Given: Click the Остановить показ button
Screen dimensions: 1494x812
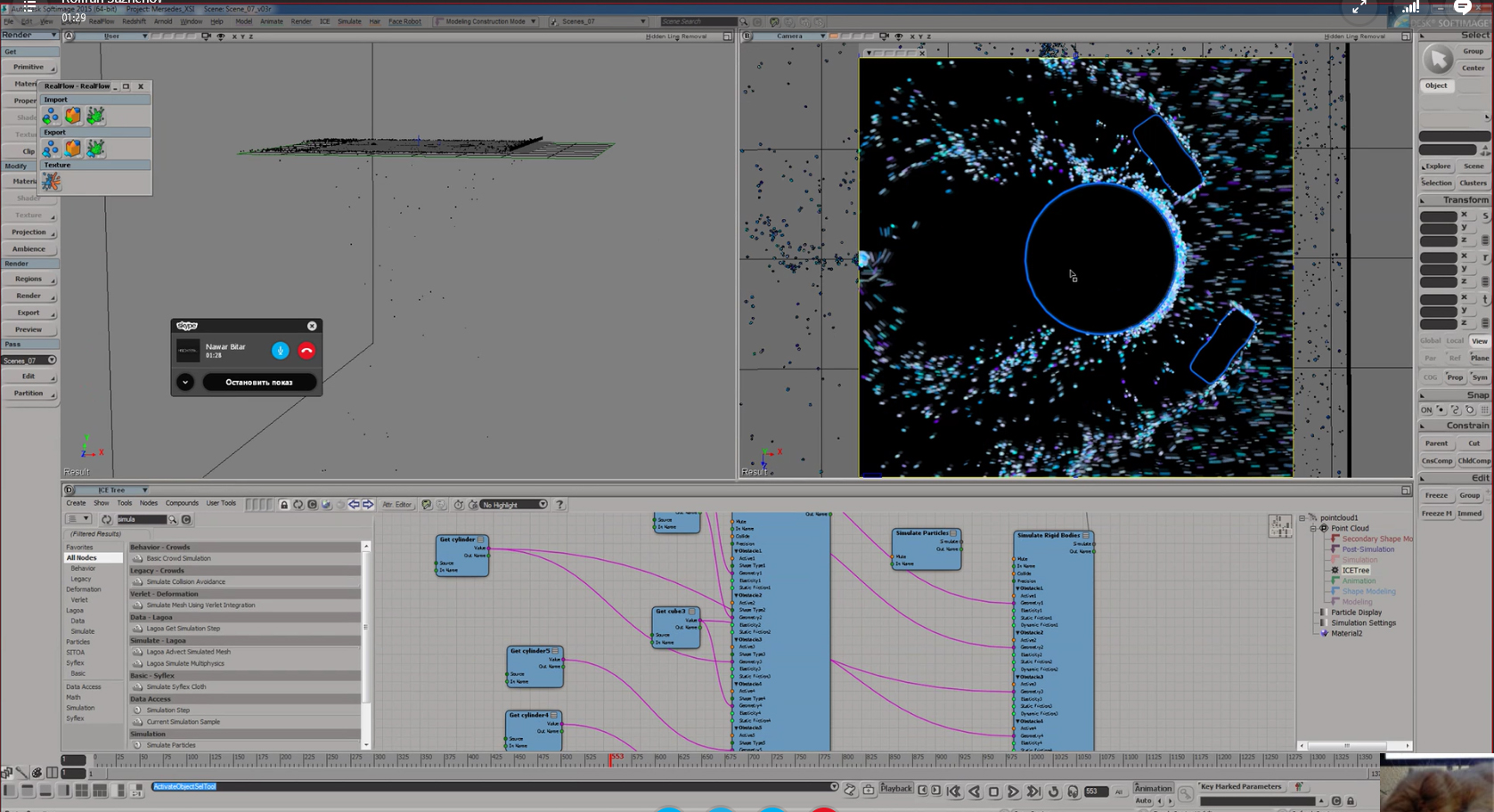Looking at the screenshot, I should [x=259, y=382].
